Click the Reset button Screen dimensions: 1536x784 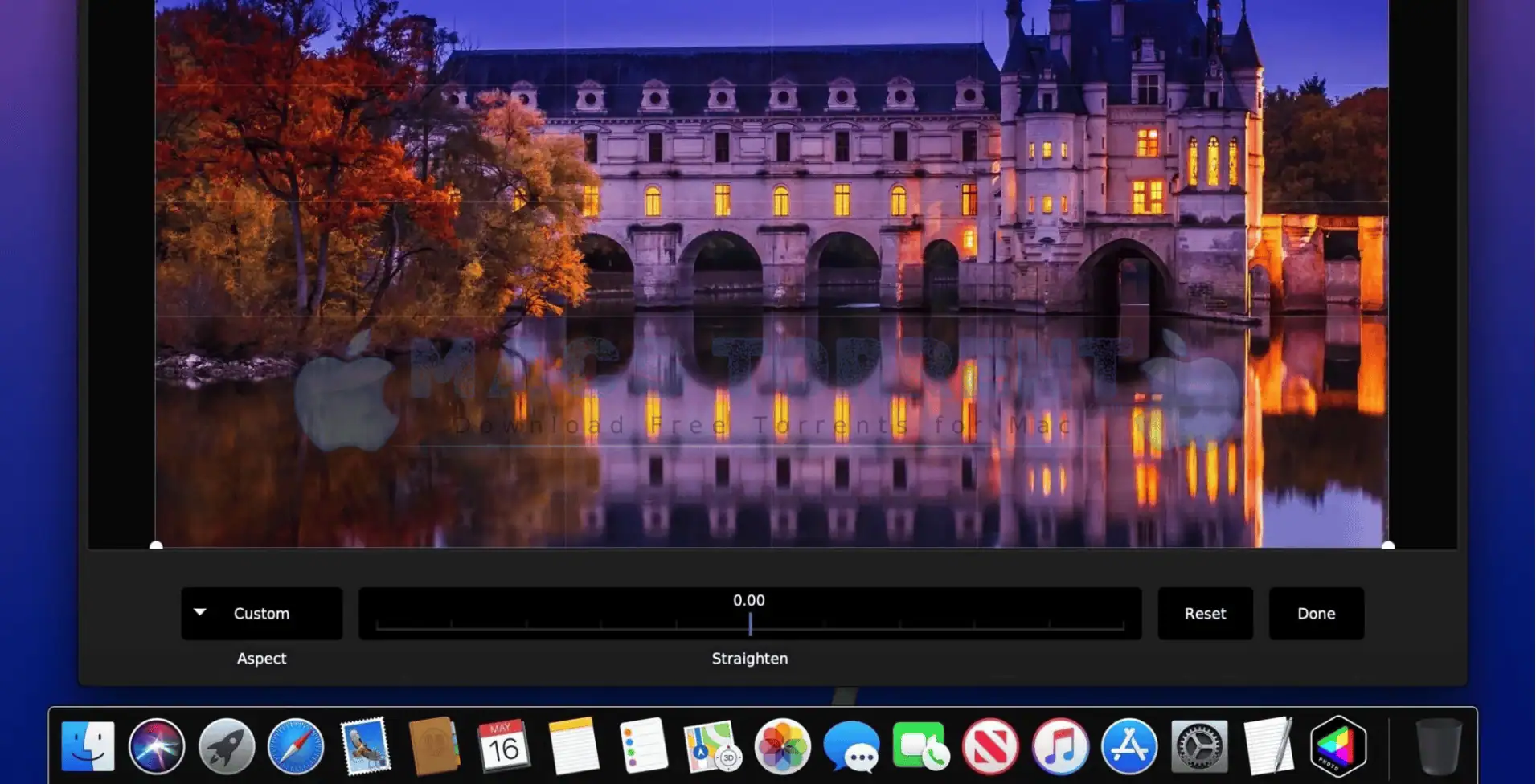[x=1206, y=614]
